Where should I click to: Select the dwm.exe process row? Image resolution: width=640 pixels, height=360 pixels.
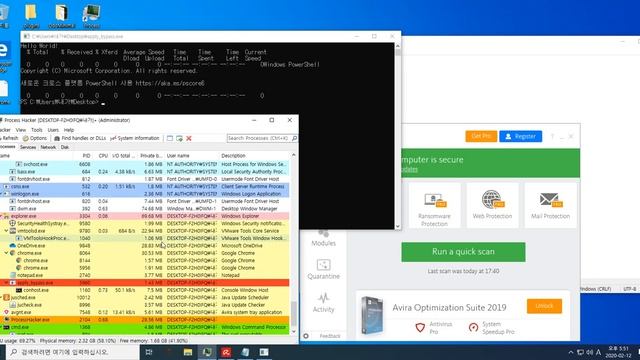coord(144,209)
